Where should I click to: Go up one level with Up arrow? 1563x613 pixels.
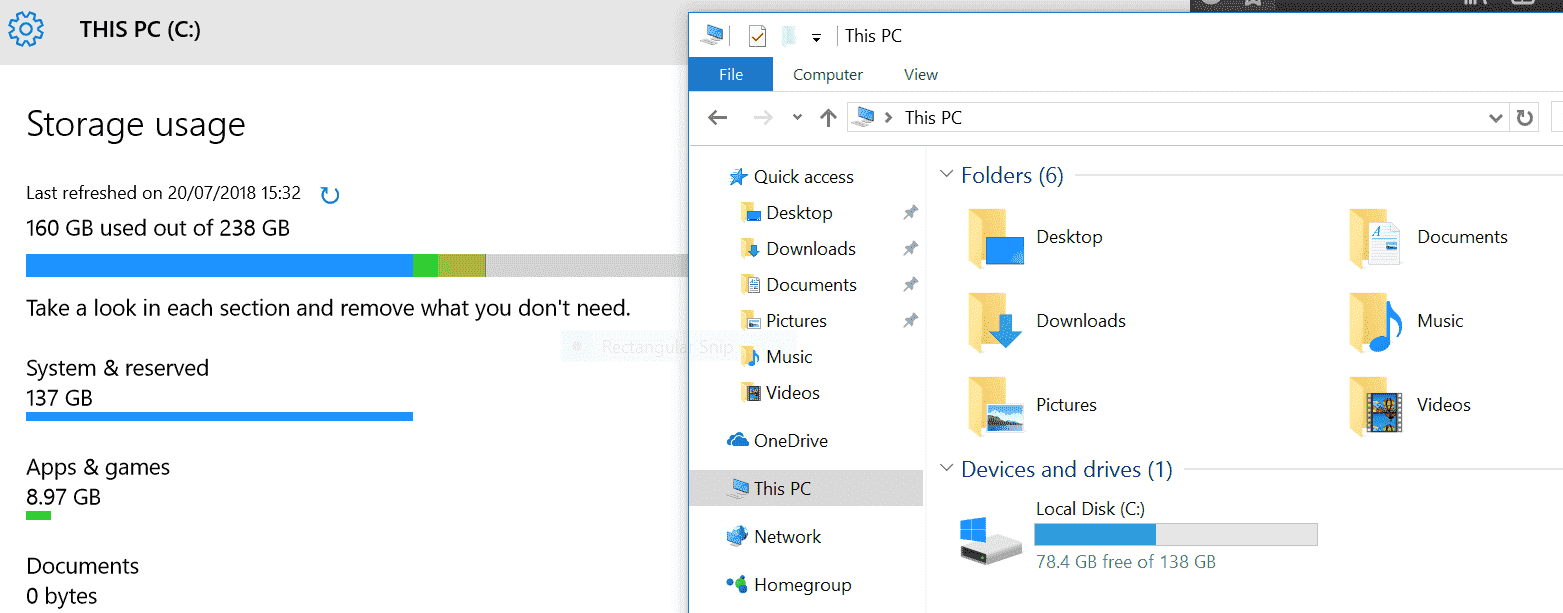pyautogui.click(x=828, y=118)
